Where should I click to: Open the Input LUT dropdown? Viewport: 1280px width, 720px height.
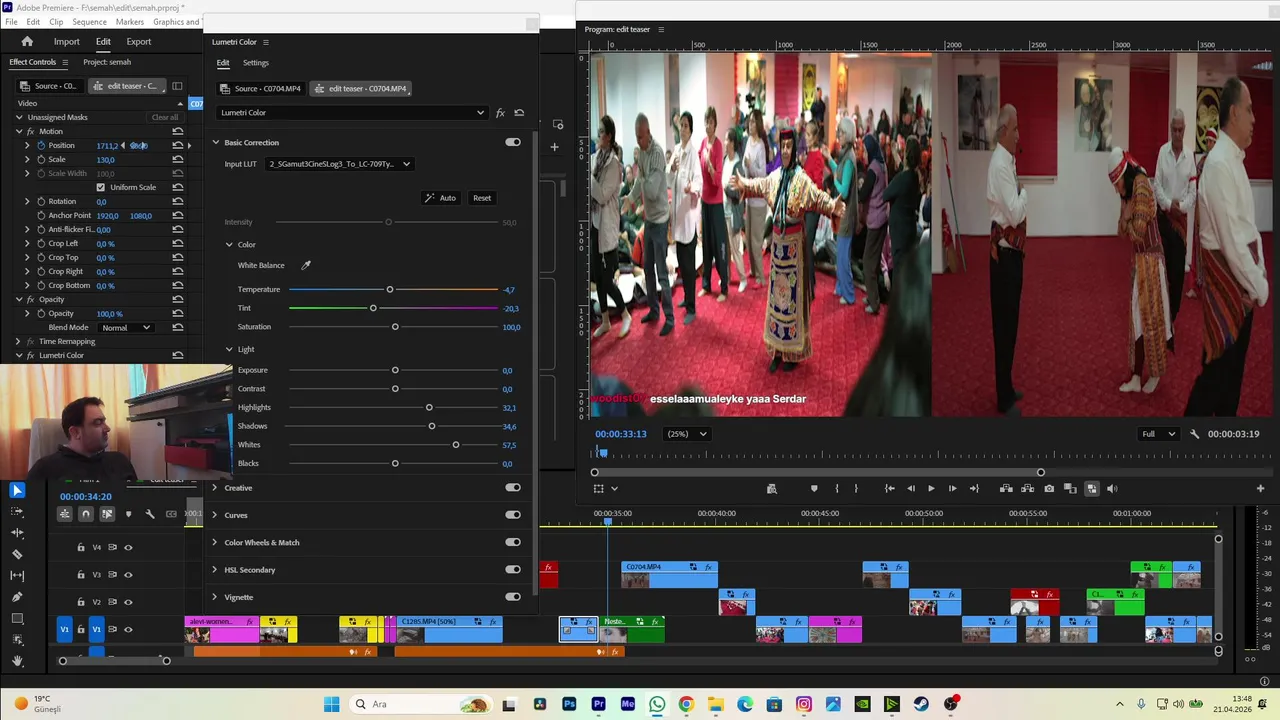point(340,164)
